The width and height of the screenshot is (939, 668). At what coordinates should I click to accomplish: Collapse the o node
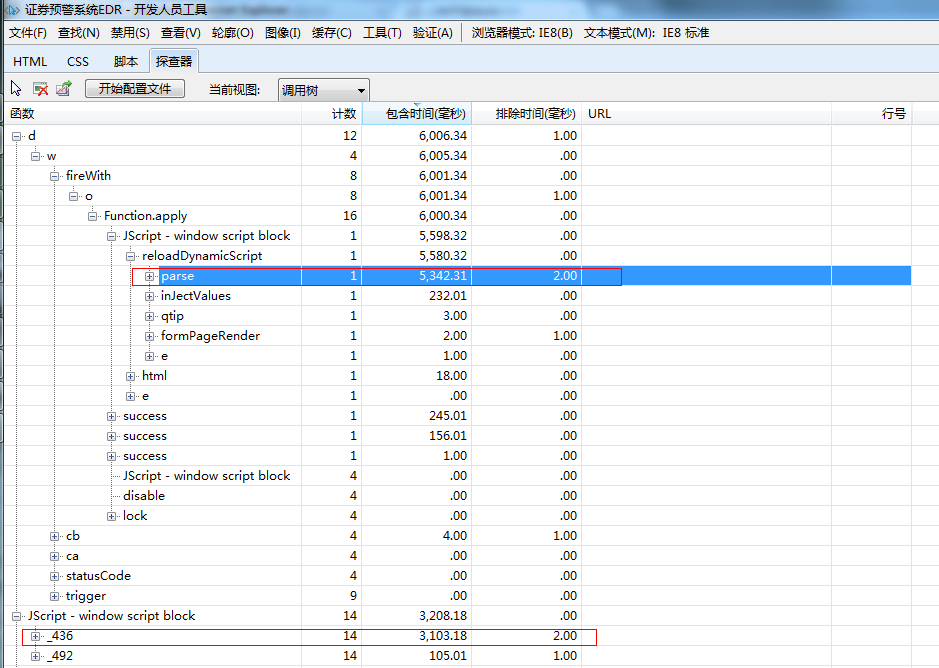point(74,197)
